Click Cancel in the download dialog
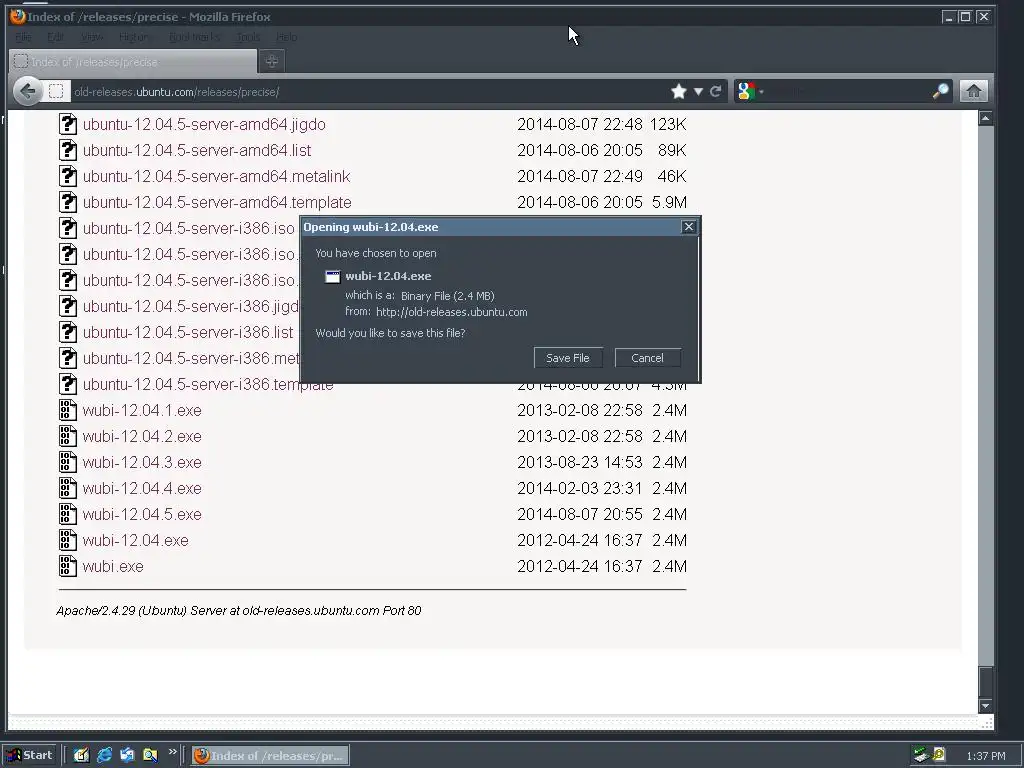 coord(647,358)
